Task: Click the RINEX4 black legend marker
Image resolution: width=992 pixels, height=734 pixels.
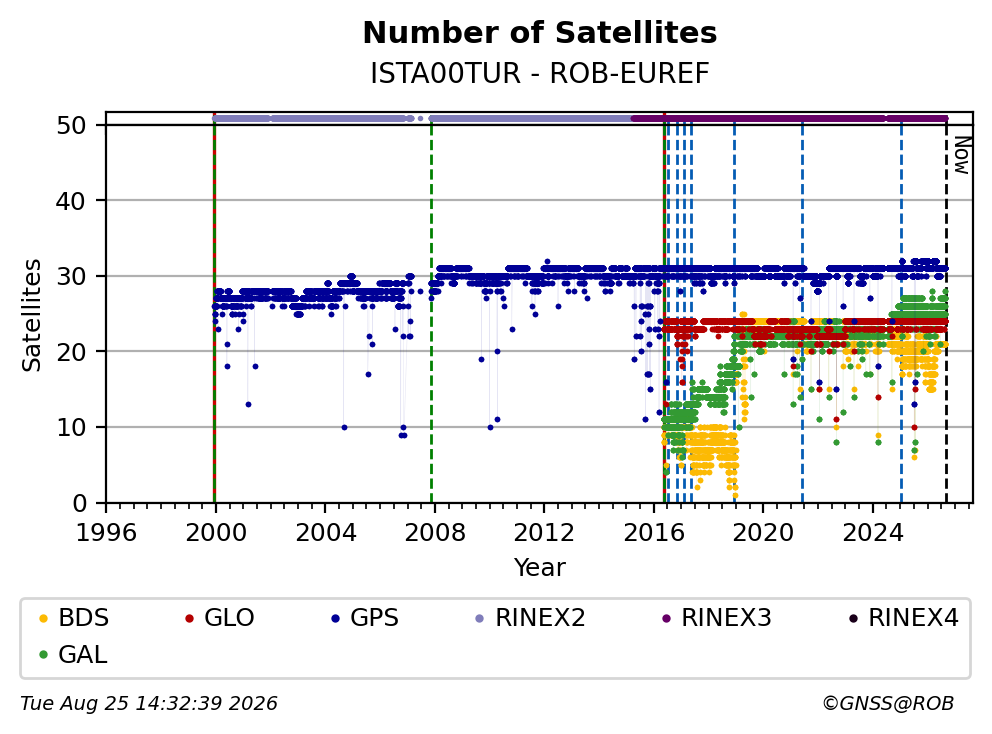Action: point(853,618)
